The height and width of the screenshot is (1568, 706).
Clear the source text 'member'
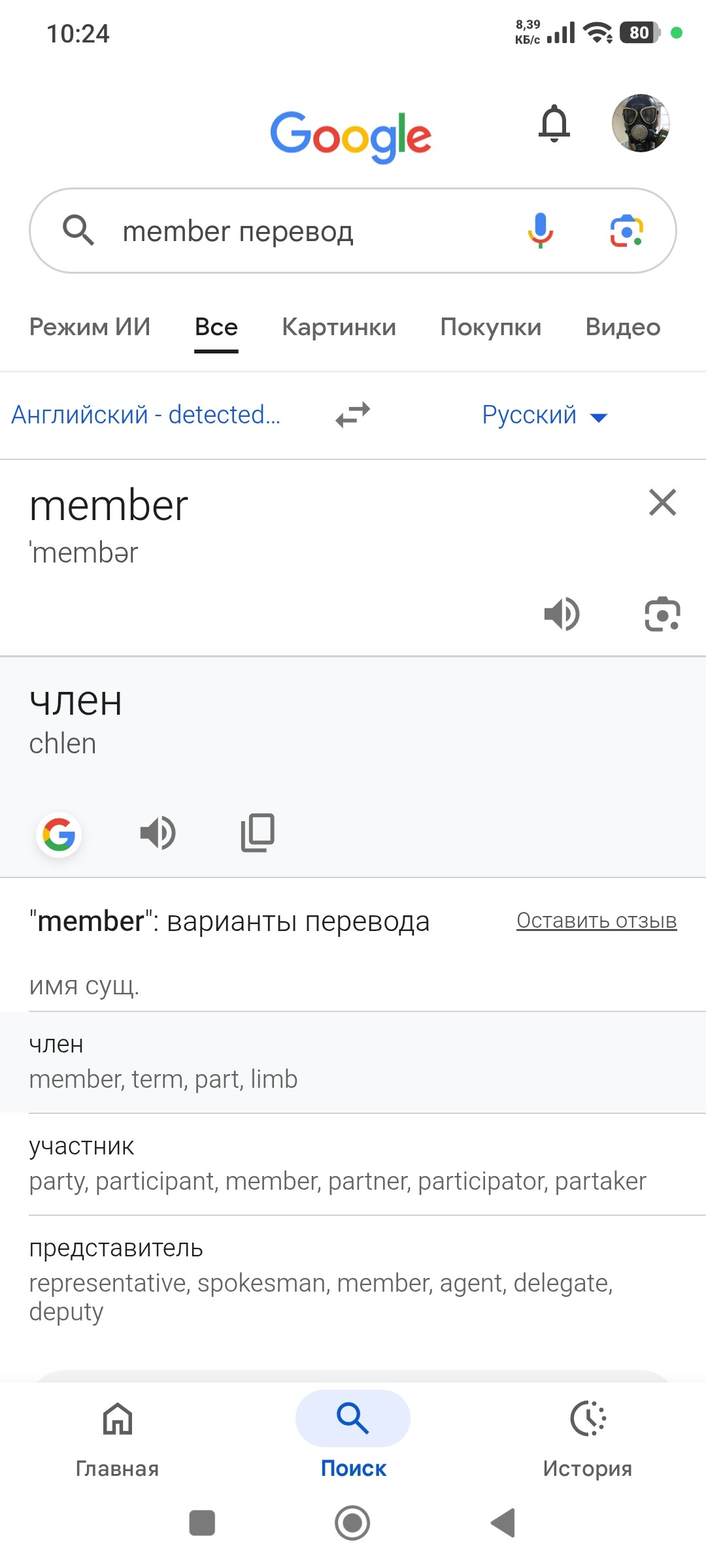pos(662,502)
